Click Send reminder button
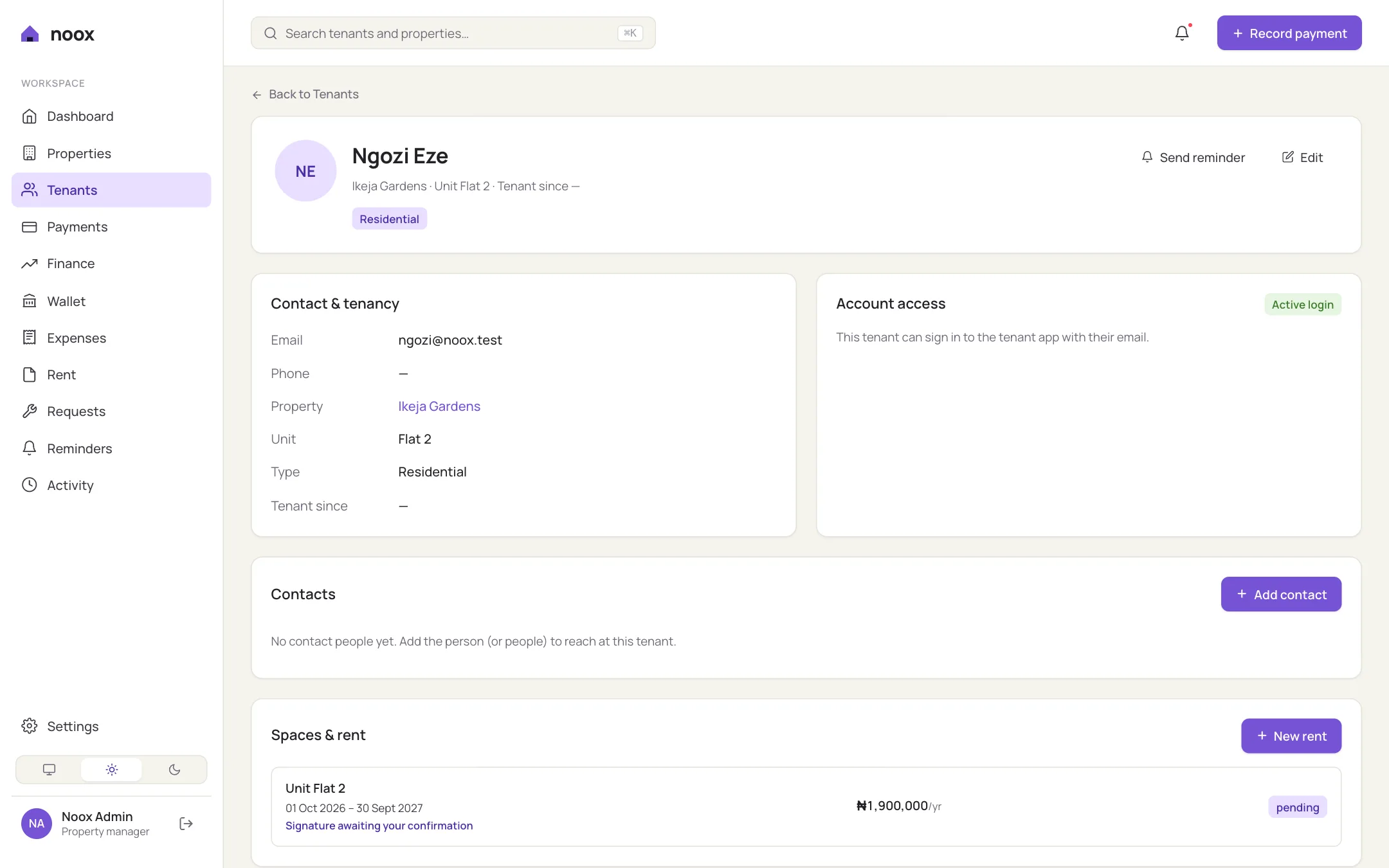The height and width of the screenshot is (868, 1389). 1193,158
